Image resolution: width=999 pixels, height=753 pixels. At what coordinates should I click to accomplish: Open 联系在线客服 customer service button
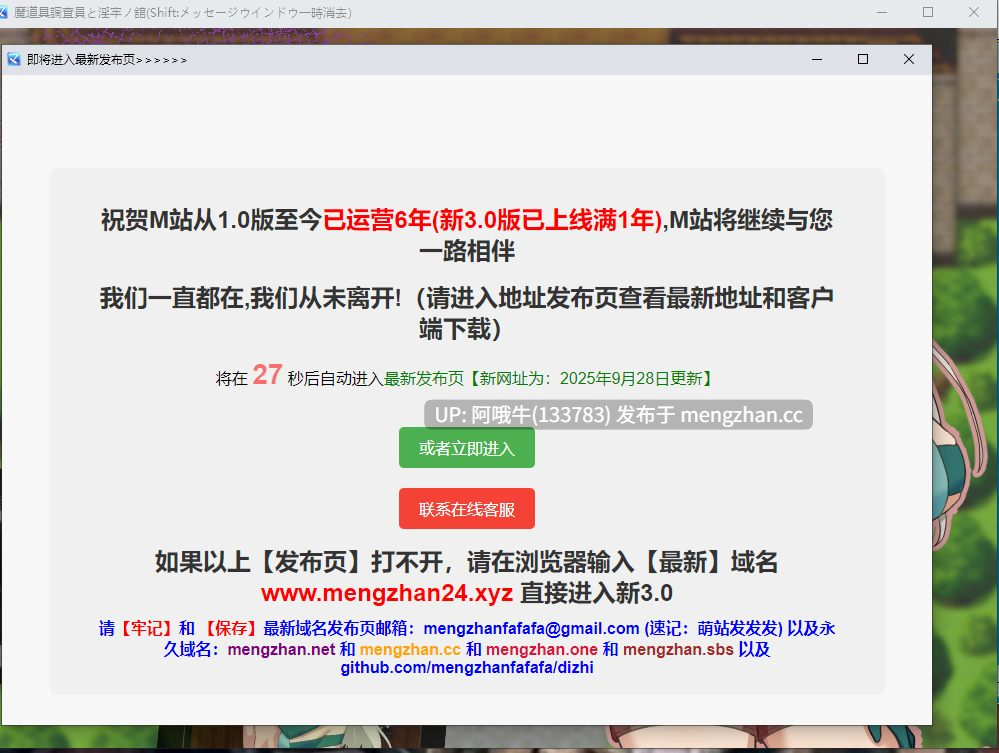[466, 509]
